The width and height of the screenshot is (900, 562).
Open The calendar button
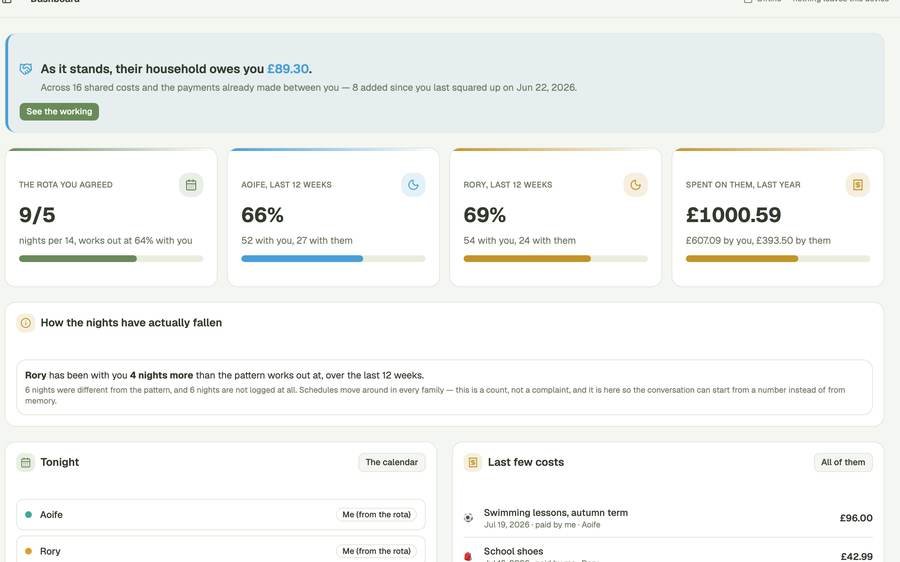coord(391,462)
